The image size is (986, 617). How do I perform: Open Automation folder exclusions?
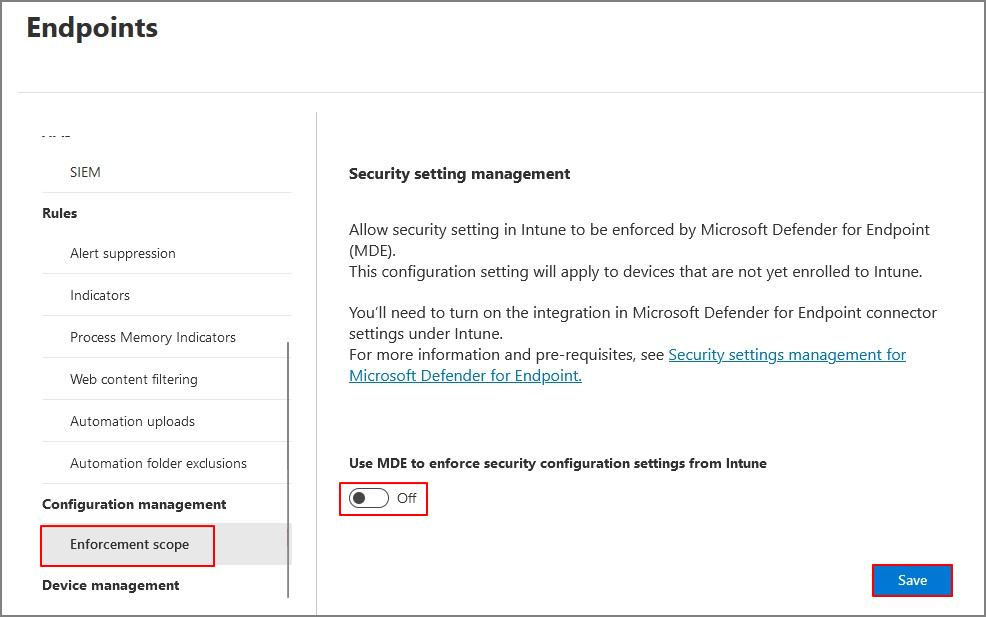tap(158, 463)
